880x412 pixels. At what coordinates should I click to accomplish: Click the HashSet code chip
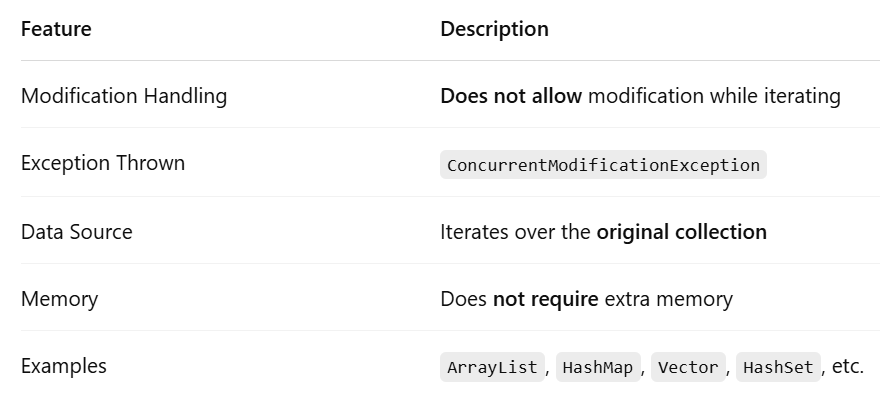[x=778, y=367]
